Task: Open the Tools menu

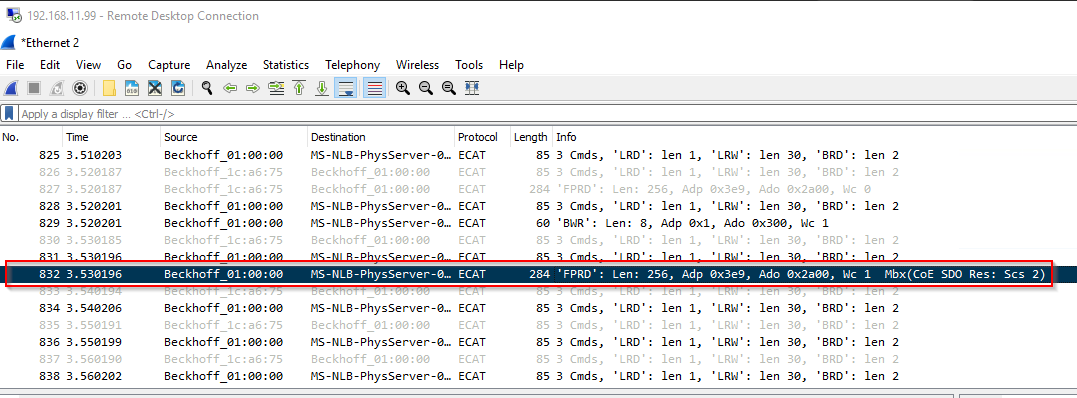Action: (x=469, y=65)
